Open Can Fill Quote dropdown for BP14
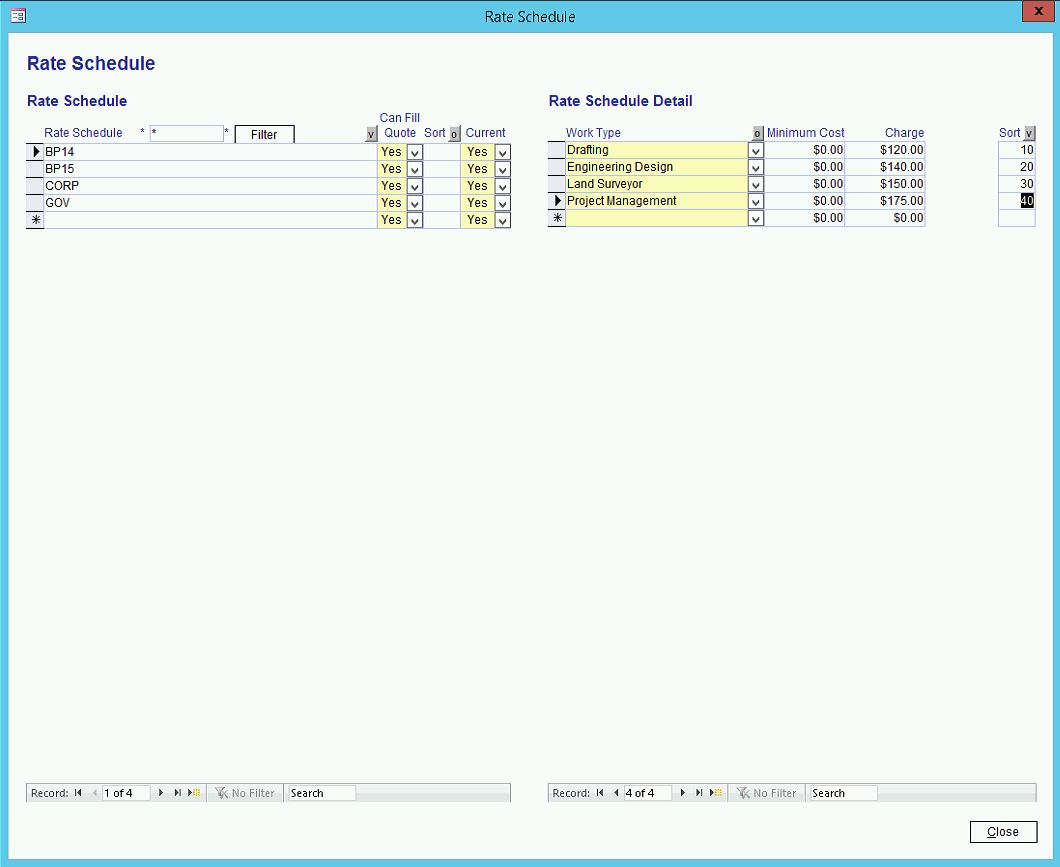 (415, 152)
